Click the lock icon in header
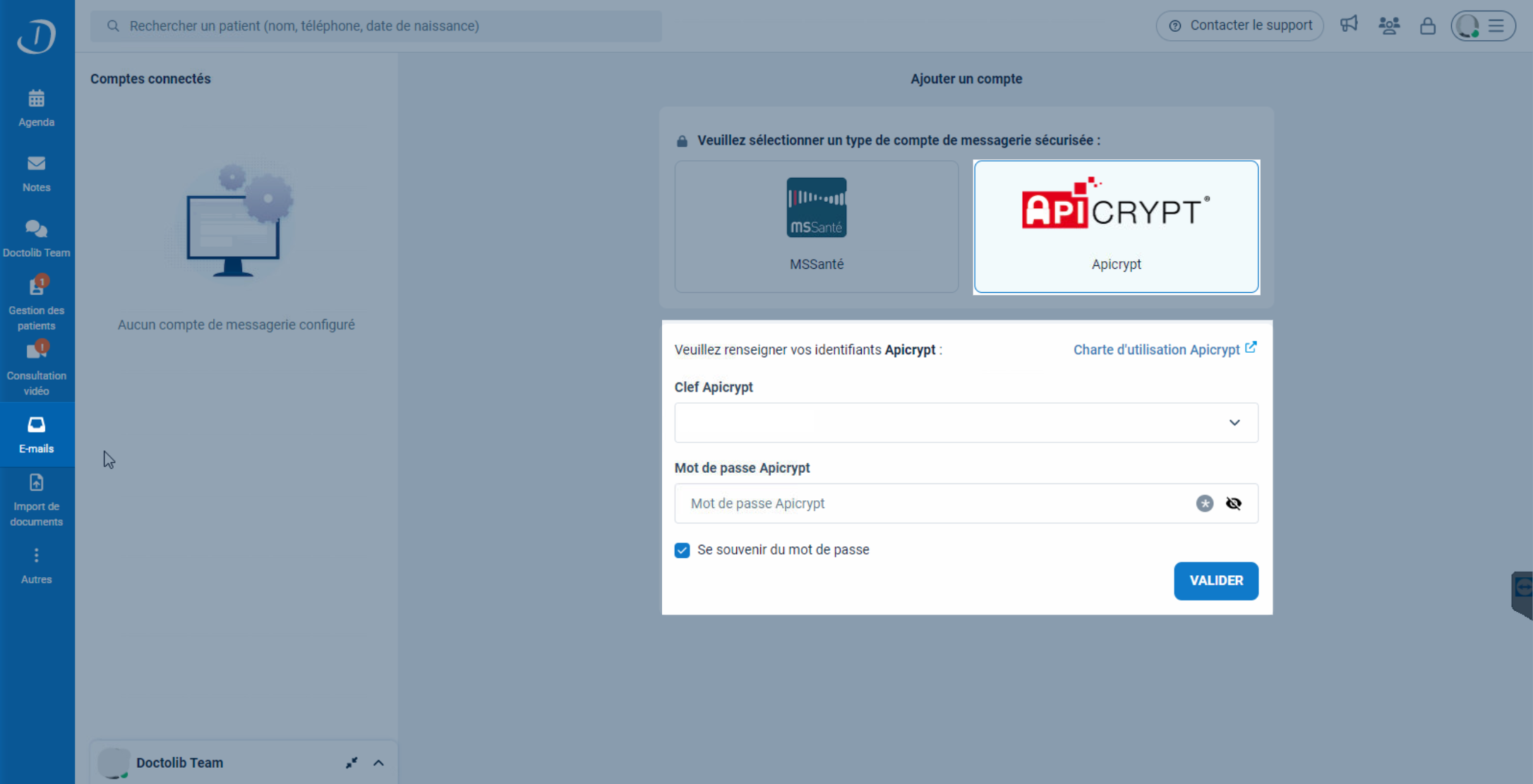This screenshot has height=784, width=1533. pos(1427,26)
